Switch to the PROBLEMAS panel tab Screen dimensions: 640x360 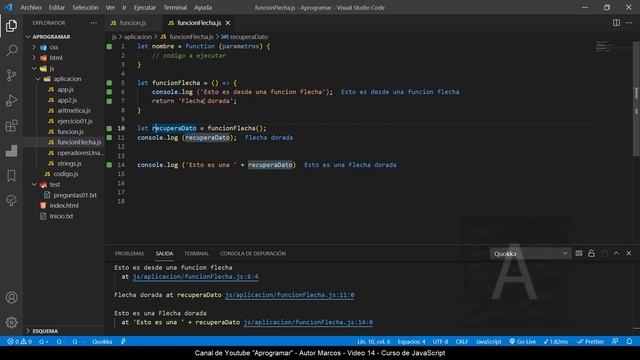[129, 253]
